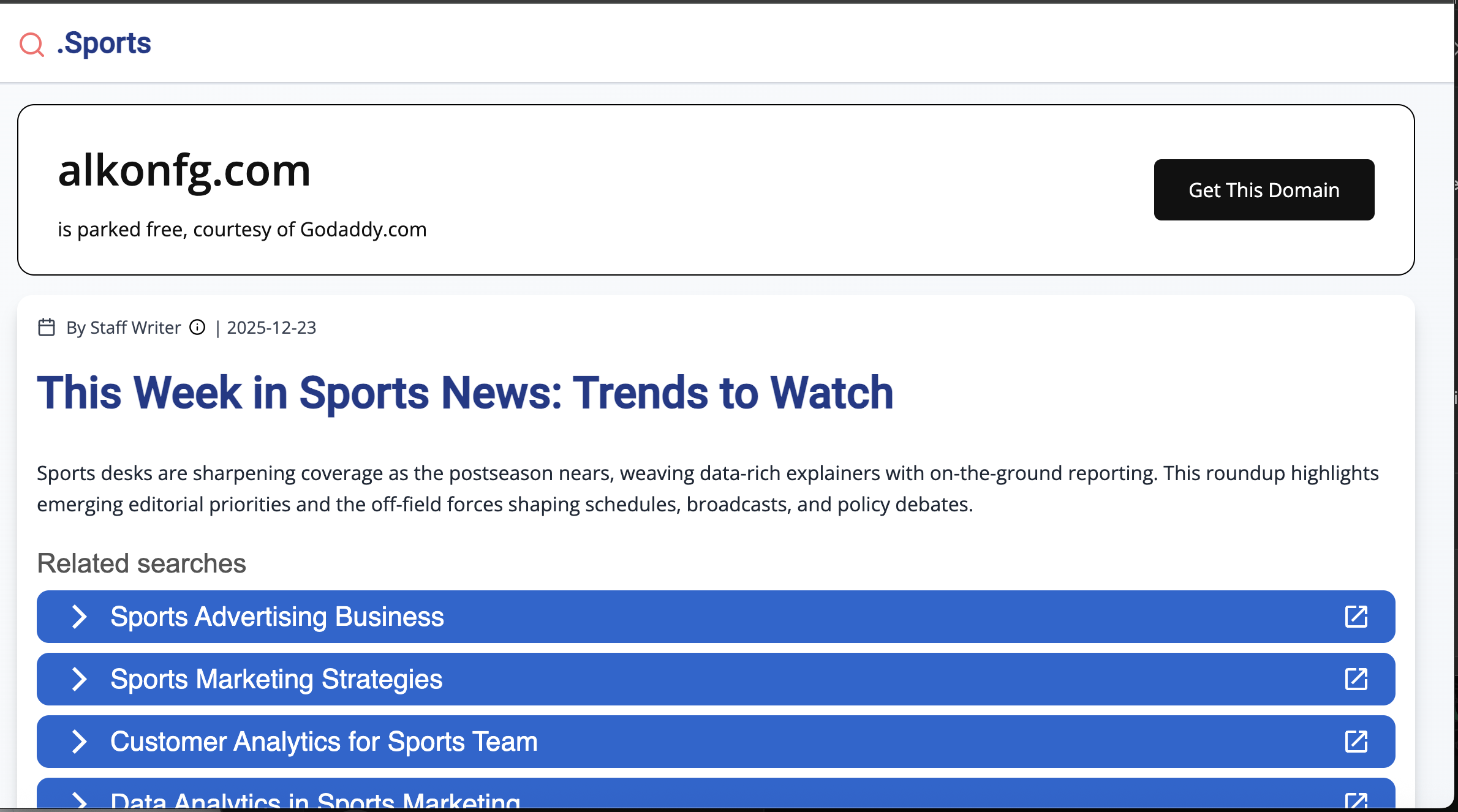This screenshot has width=1458, height=812.
Task: Click the .Sports site logo text
Action: coord(104,43)
